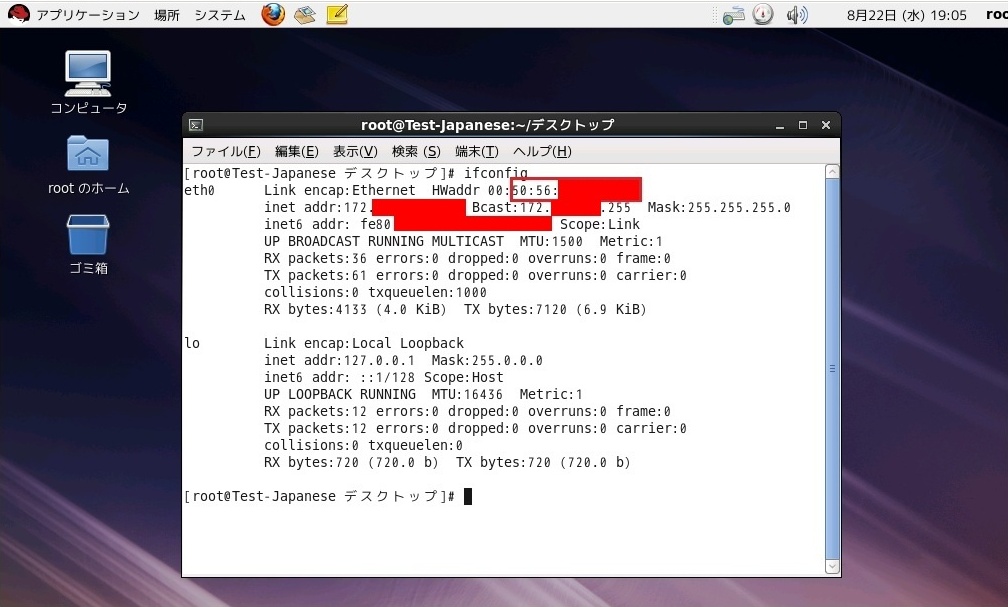Launch Firefox from the top panel

pos(273,14)
